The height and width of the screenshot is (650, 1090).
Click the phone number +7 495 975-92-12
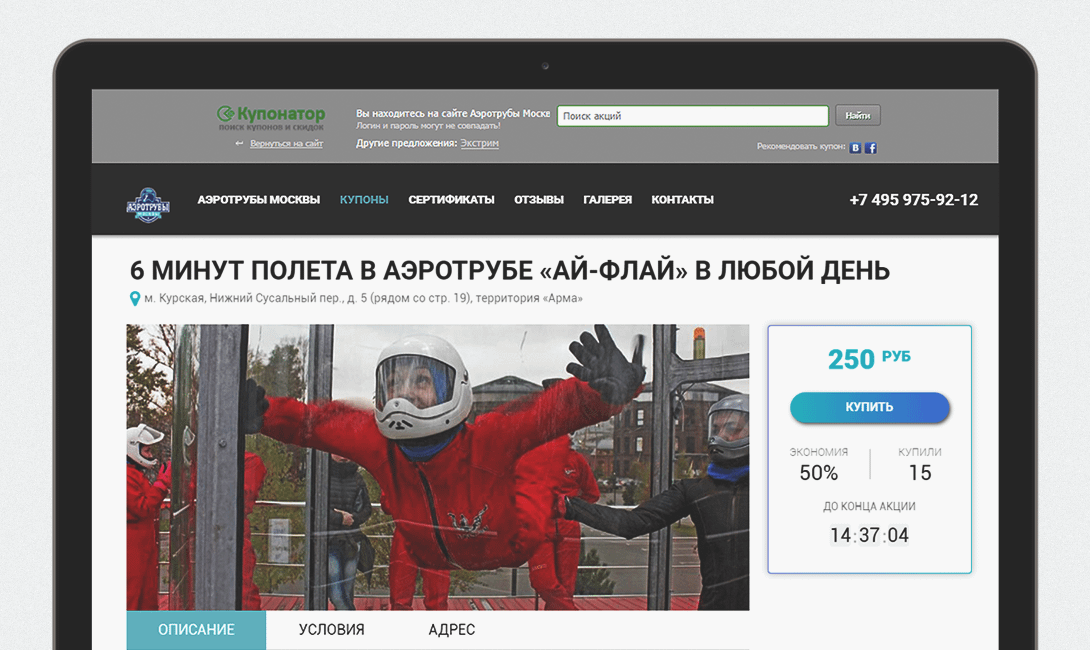tap(913, 200)
